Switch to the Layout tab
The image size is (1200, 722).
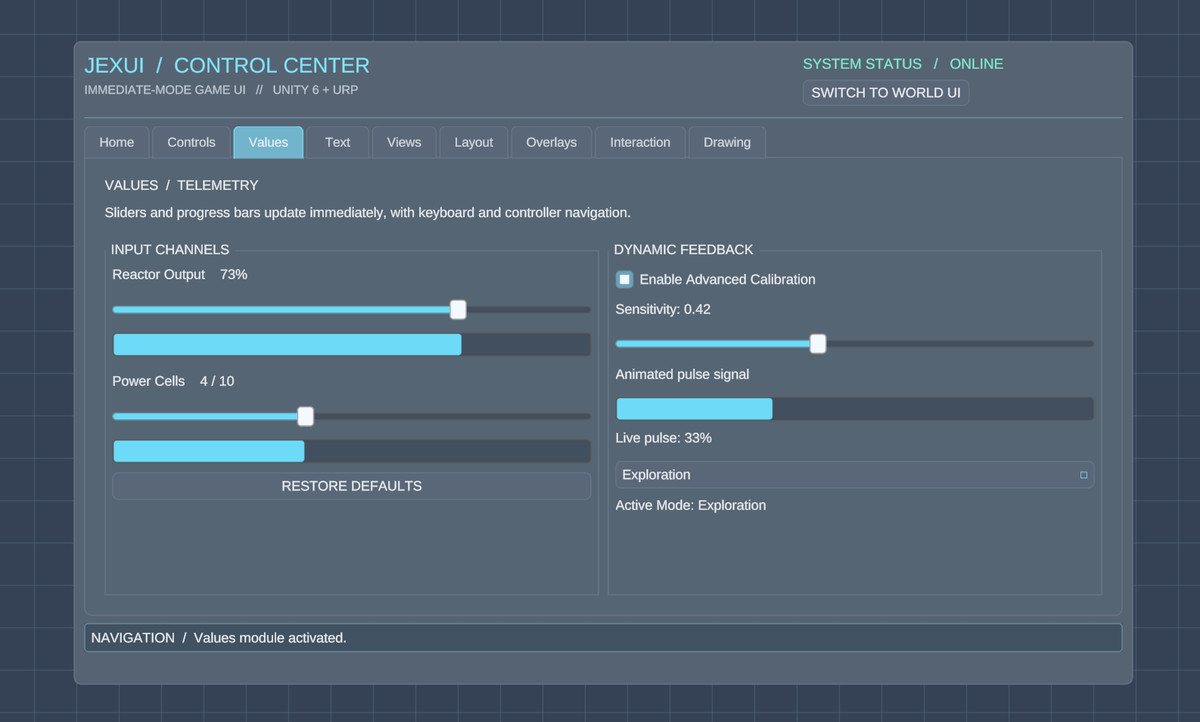474,142
